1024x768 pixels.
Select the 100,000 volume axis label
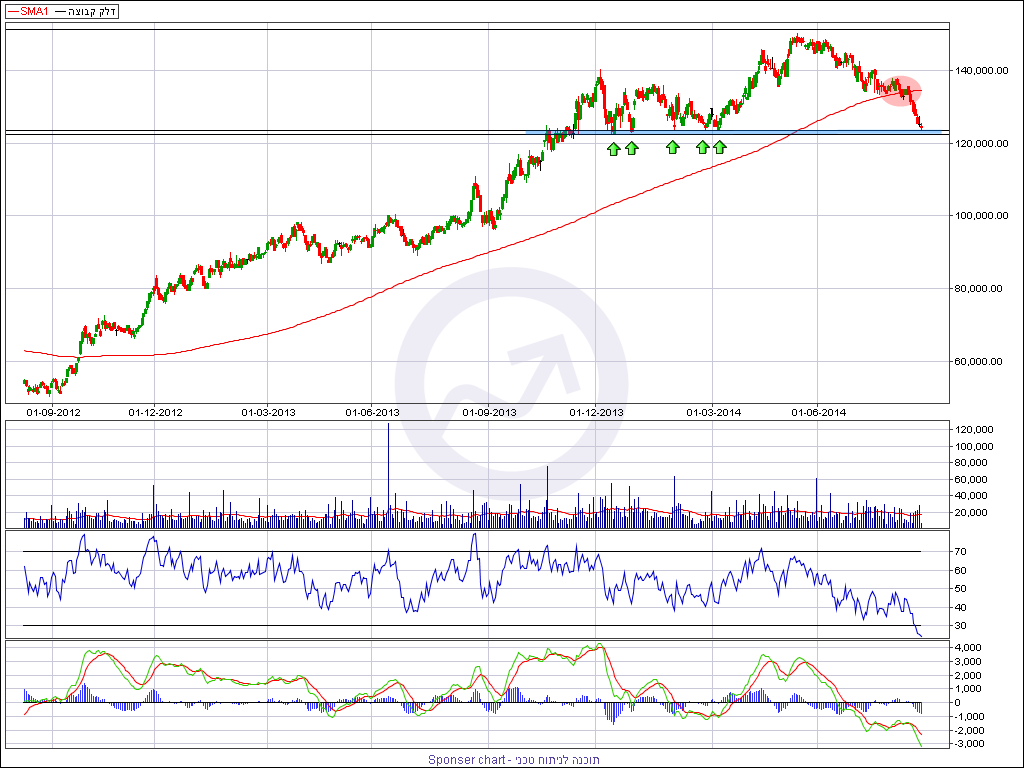click(x=974, y=447)
